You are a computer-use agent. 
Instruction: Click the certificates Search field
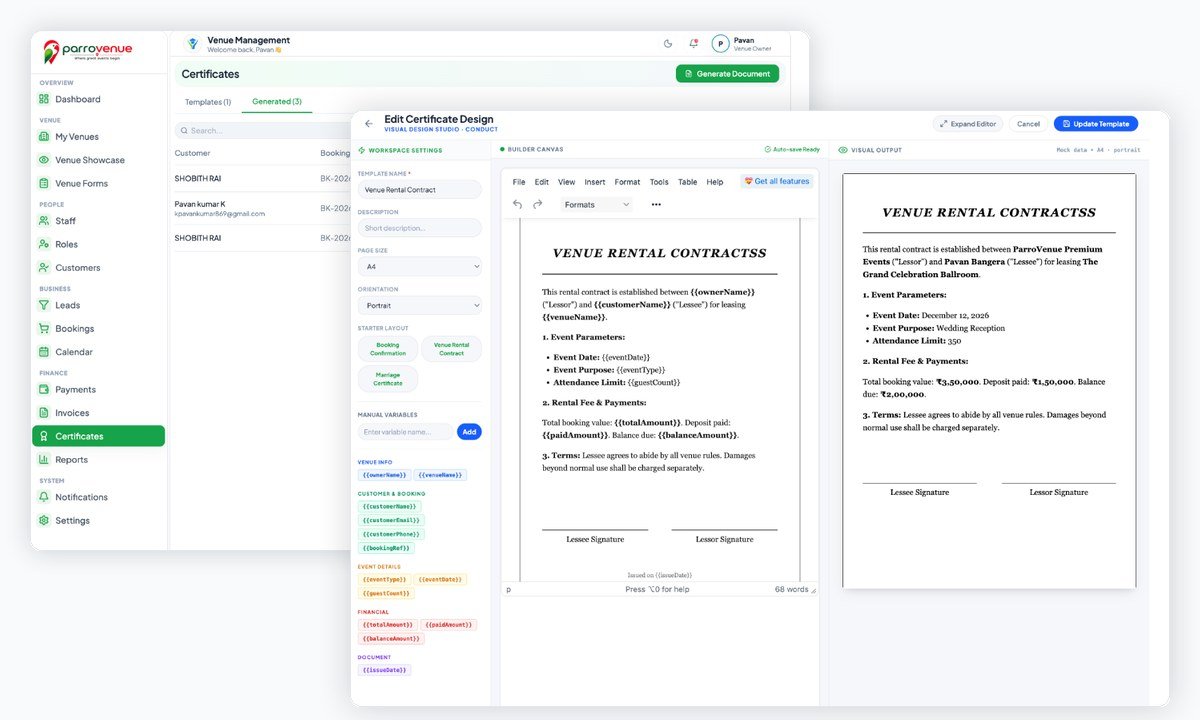pyautogui.click(x=262, y=130)
